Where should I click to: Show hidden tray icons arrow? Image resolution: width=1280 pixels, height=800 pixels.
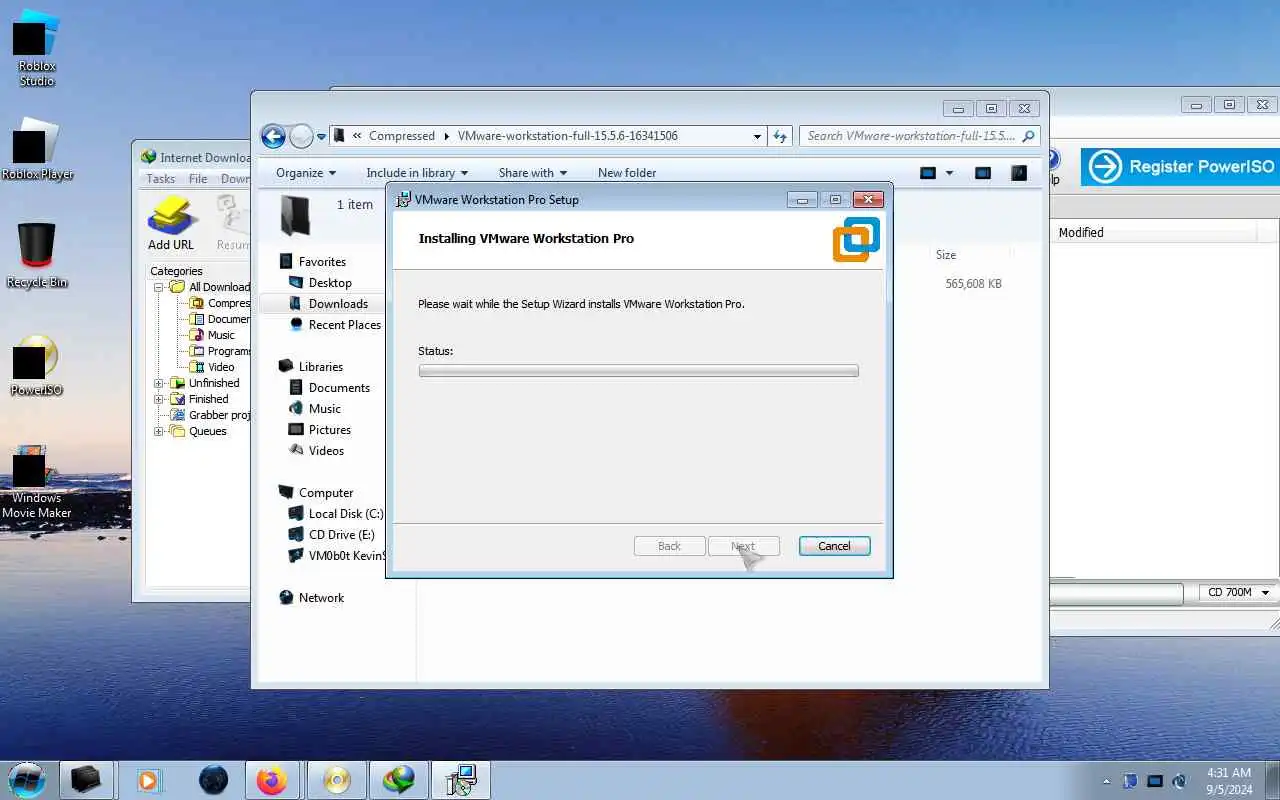click(x=1106, y=781)
